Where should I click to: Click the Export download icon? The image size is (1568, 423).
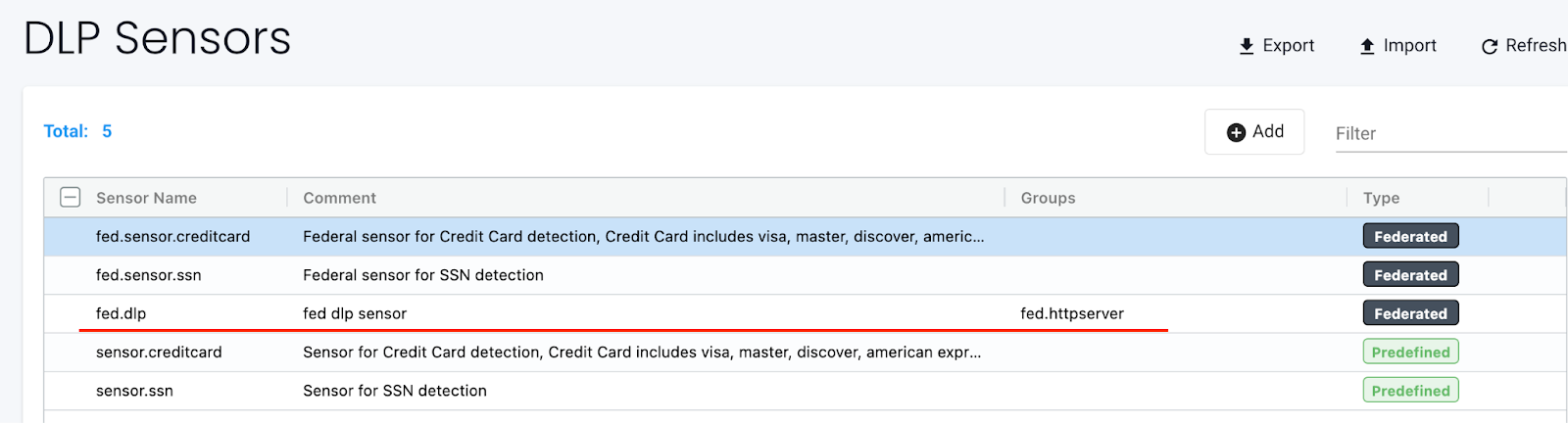[1247, 46]
